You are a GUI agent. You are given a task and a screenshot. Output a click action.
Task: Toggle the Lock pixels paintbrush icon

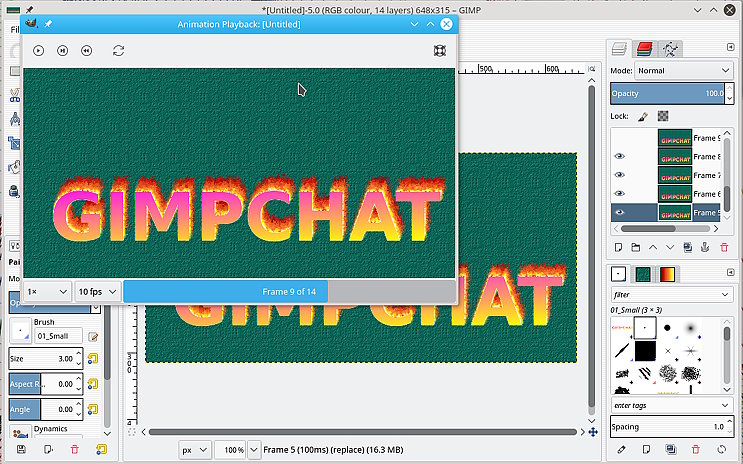pos(643,116)
